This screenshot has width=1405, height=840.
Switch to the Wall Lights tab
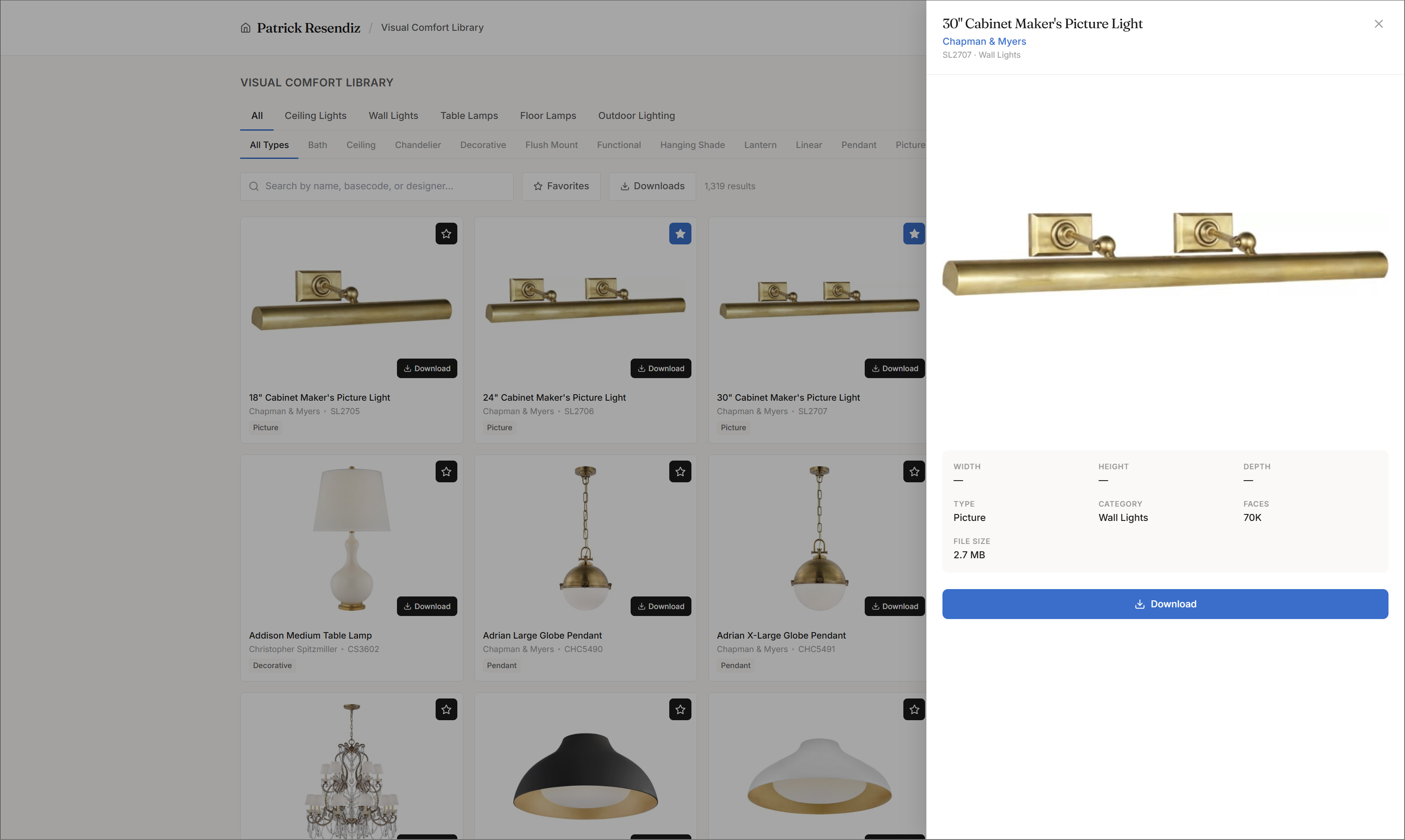tap(393, 115)
